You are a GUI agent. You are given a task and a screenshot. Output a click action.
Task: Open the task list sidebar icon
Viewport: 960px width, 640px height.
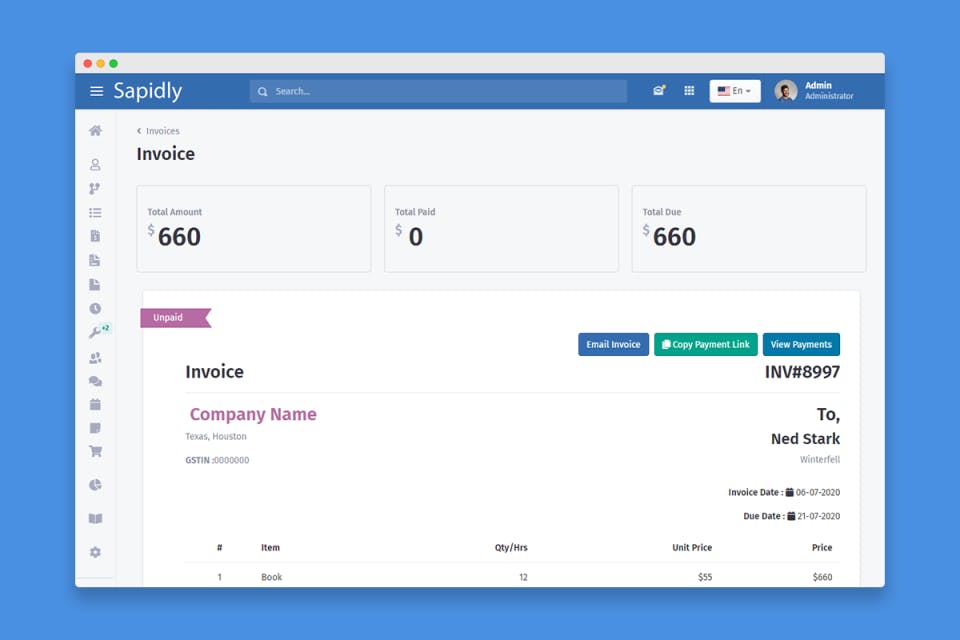(95, 213)
